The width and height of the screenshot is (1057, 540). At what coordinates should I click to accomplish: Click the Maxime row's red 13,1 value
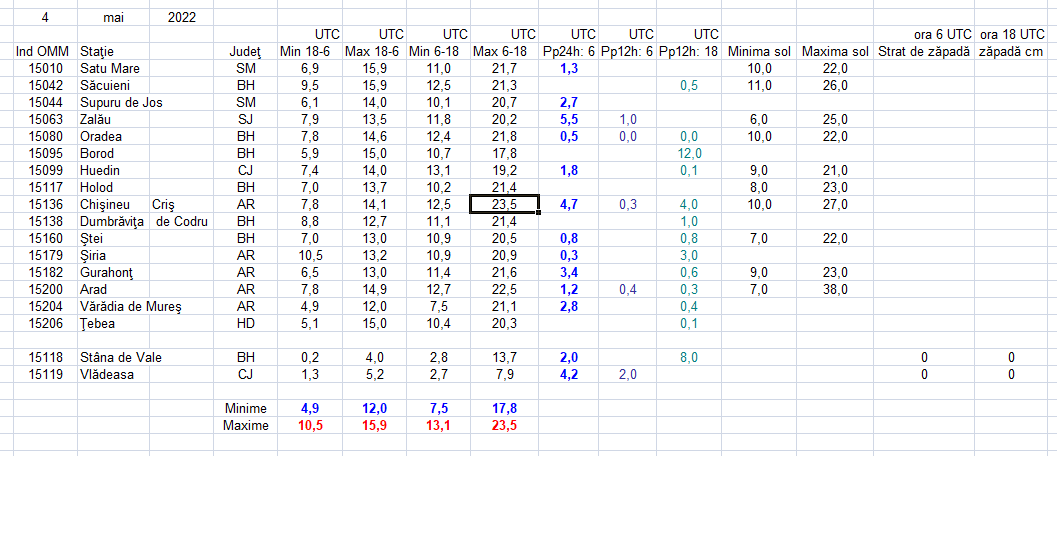438,425
